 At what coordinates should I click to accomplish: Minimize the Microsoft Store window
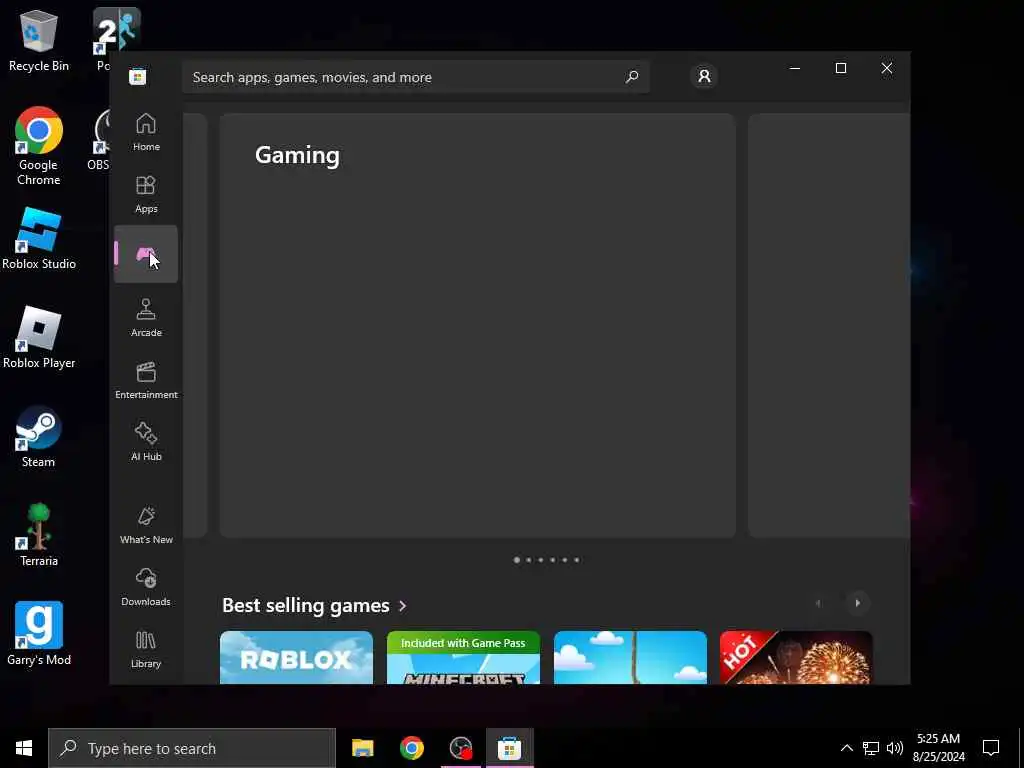point(795,68)
